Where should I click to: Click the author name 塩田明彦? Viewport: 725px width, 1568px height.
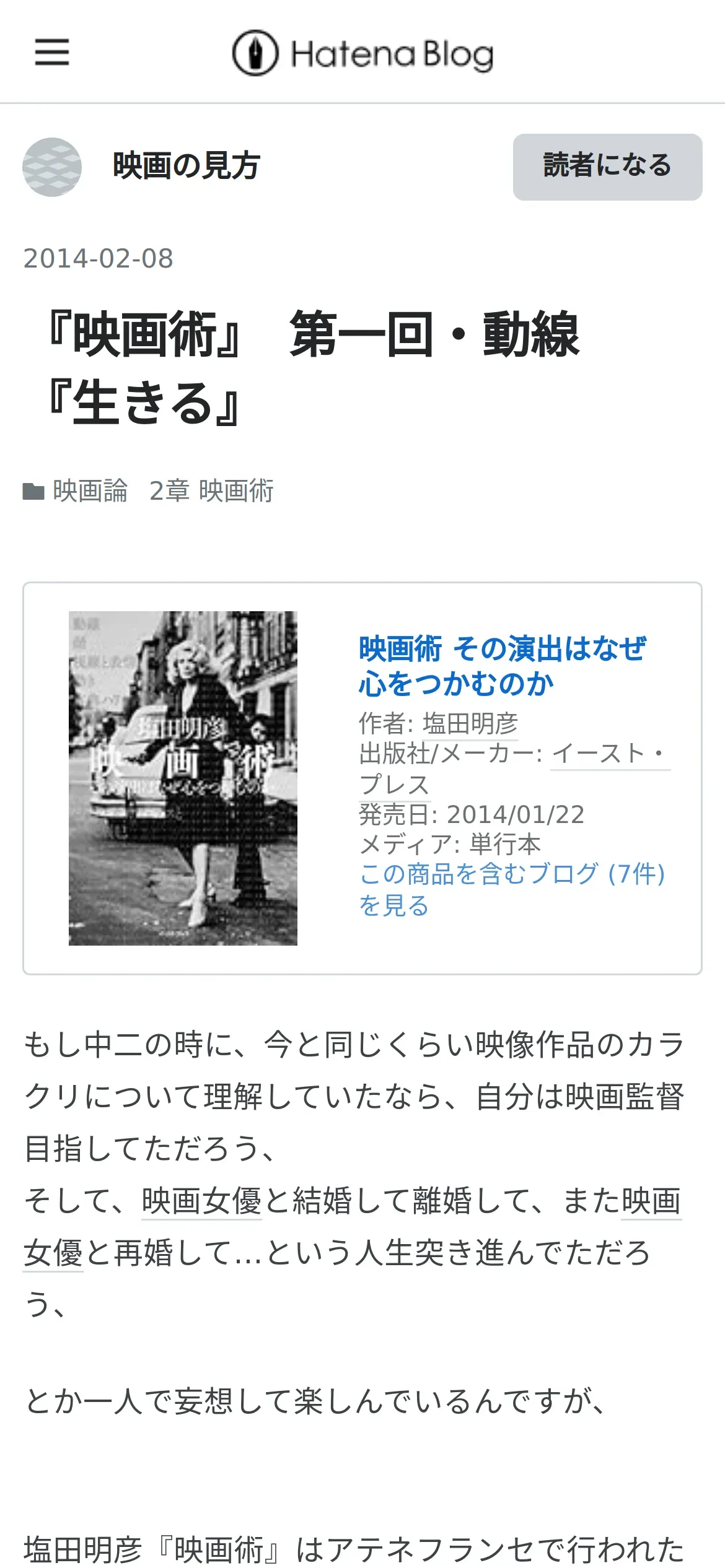click(470, 723)
